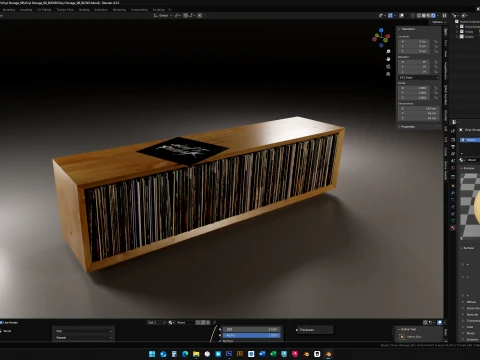
Task: Switch to the Compositing workspace tab
Action: pyautogui.click(x=139, y=10)
